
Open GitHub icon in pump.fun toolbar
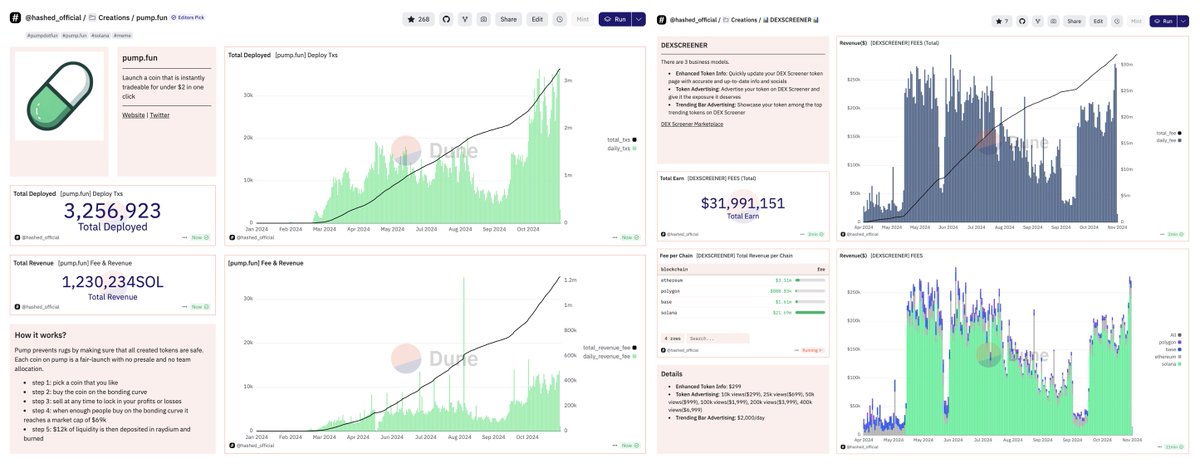coord(446,19)
